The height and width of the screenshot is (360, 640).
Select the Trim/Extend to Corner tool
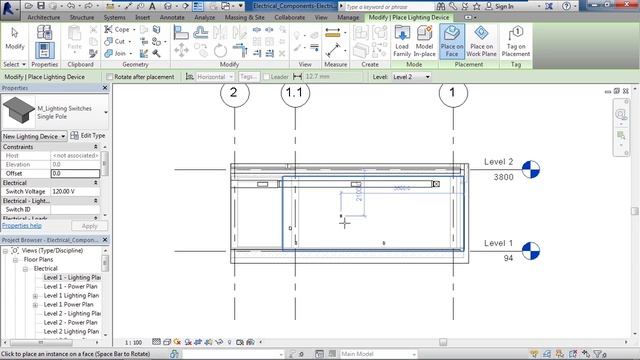pyautogui.click(x=240, y=51)
